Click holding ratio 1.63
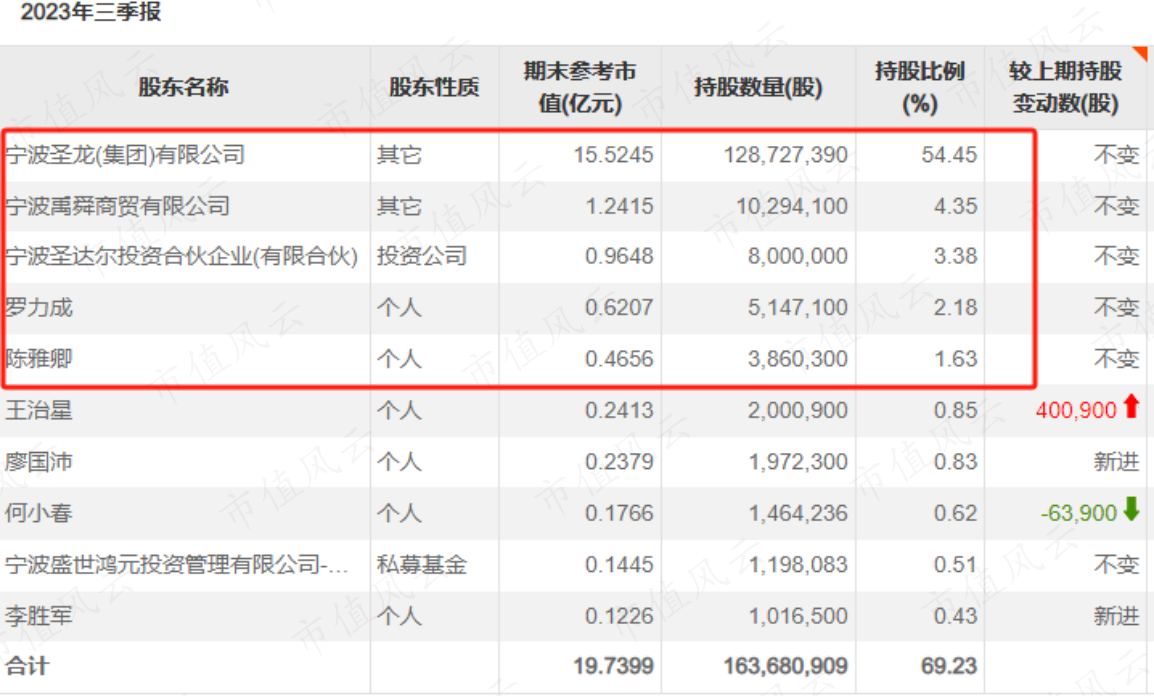The image size is (1154, 696). point(955,358)
